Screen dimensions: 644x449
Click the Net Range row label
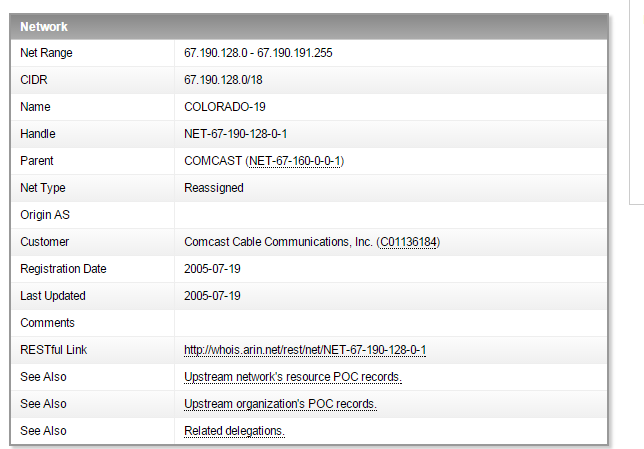click(x=46, y=53)
